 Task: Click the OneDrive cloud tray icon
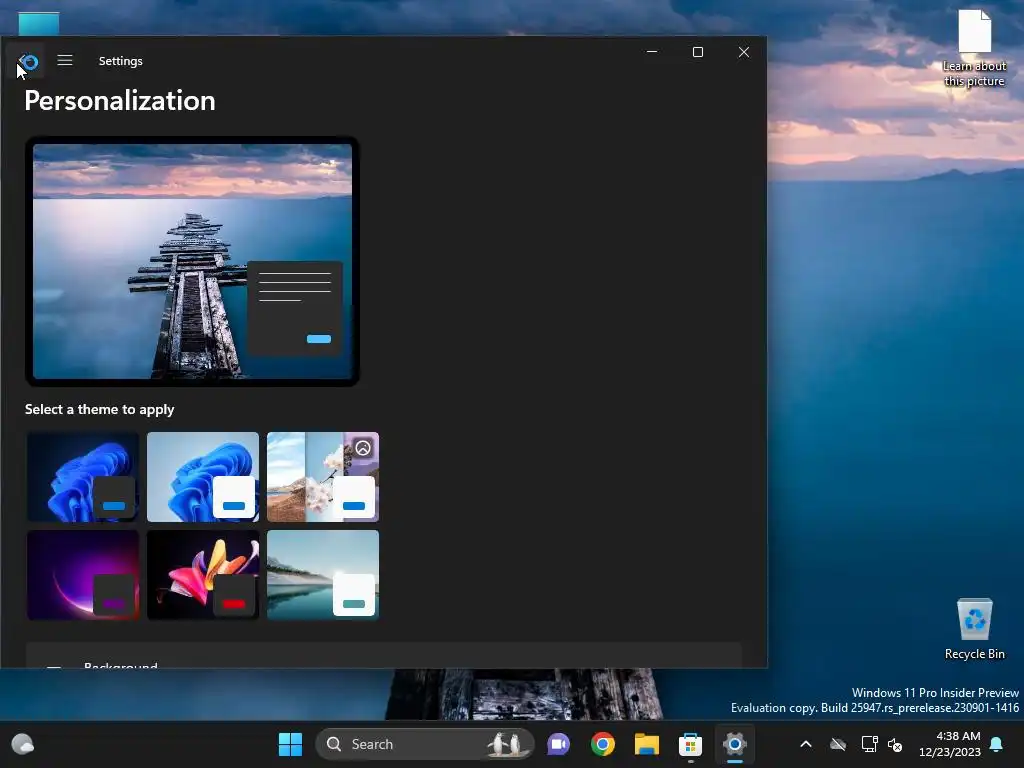pyautogui.click(x=838, y=744)
